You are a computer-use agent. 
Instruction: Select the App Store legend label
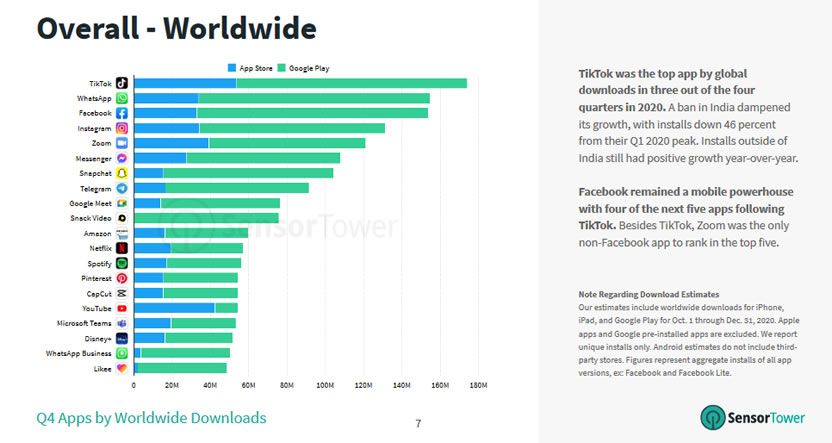(256, 68)
